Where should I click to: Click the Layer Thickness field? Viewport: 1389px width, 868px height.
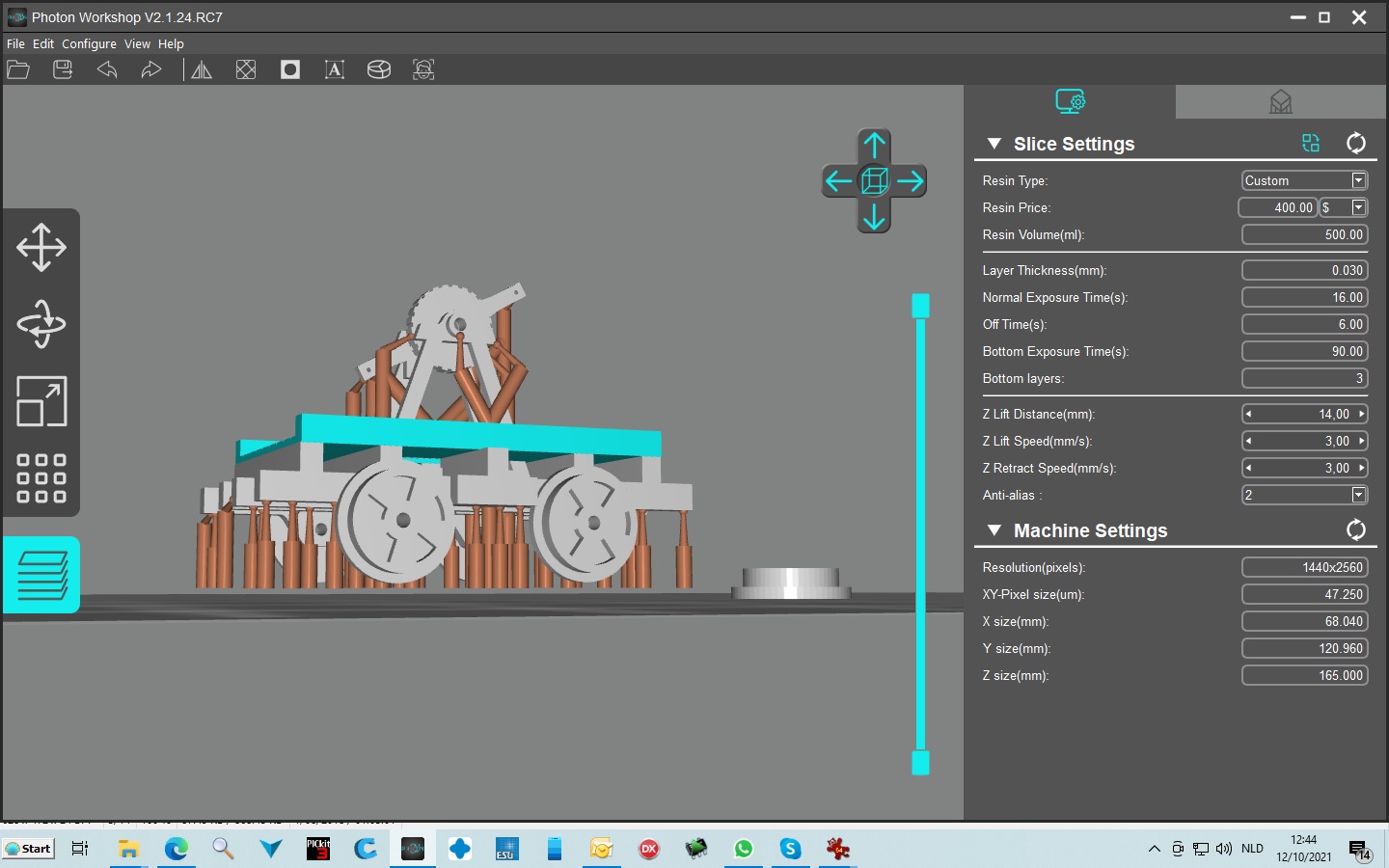pos(1304,270)
